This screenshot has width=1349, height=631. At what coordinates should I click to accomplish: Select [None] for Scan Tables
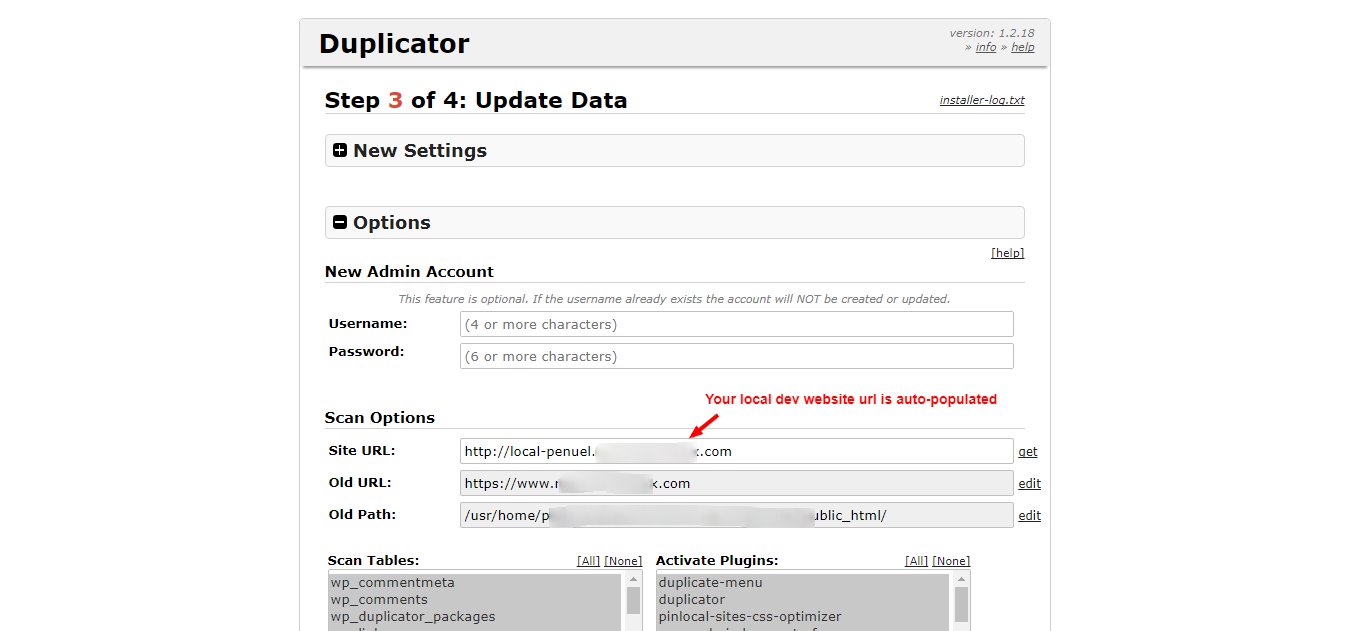(623, 561)
